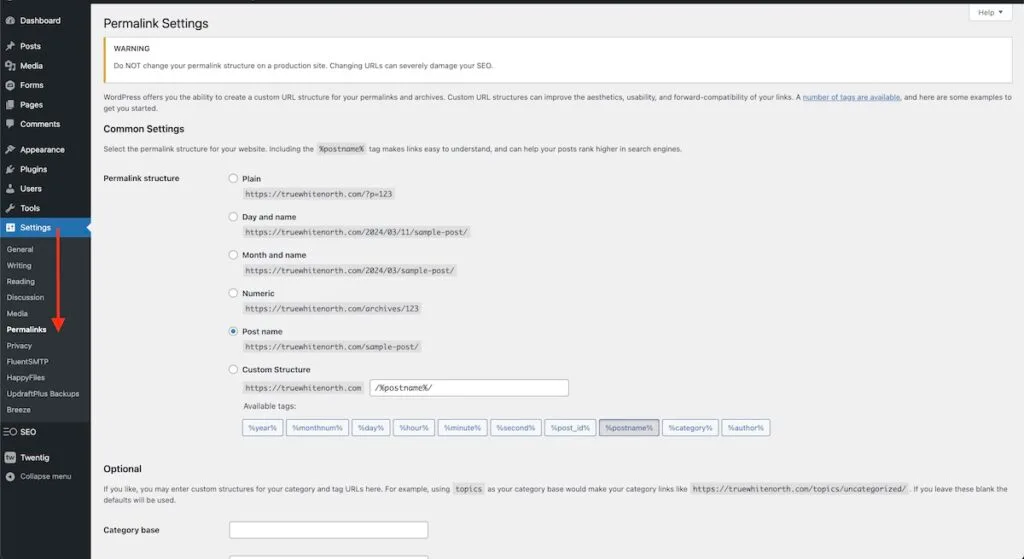Click the Dashboard icon in sidebar
Screen dimensions: 1024x559
[10, 20]
